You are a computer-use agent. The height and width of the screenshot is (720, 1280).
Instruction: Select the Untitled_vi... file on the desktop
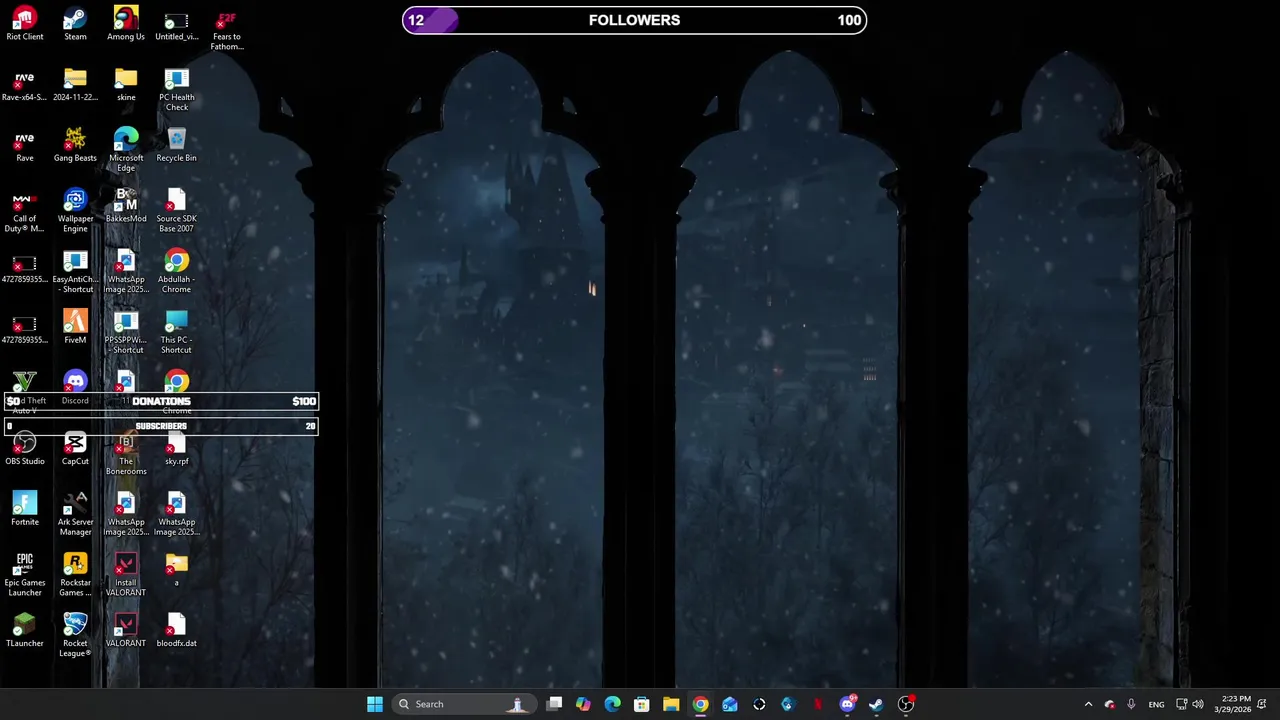coord(176,24)
